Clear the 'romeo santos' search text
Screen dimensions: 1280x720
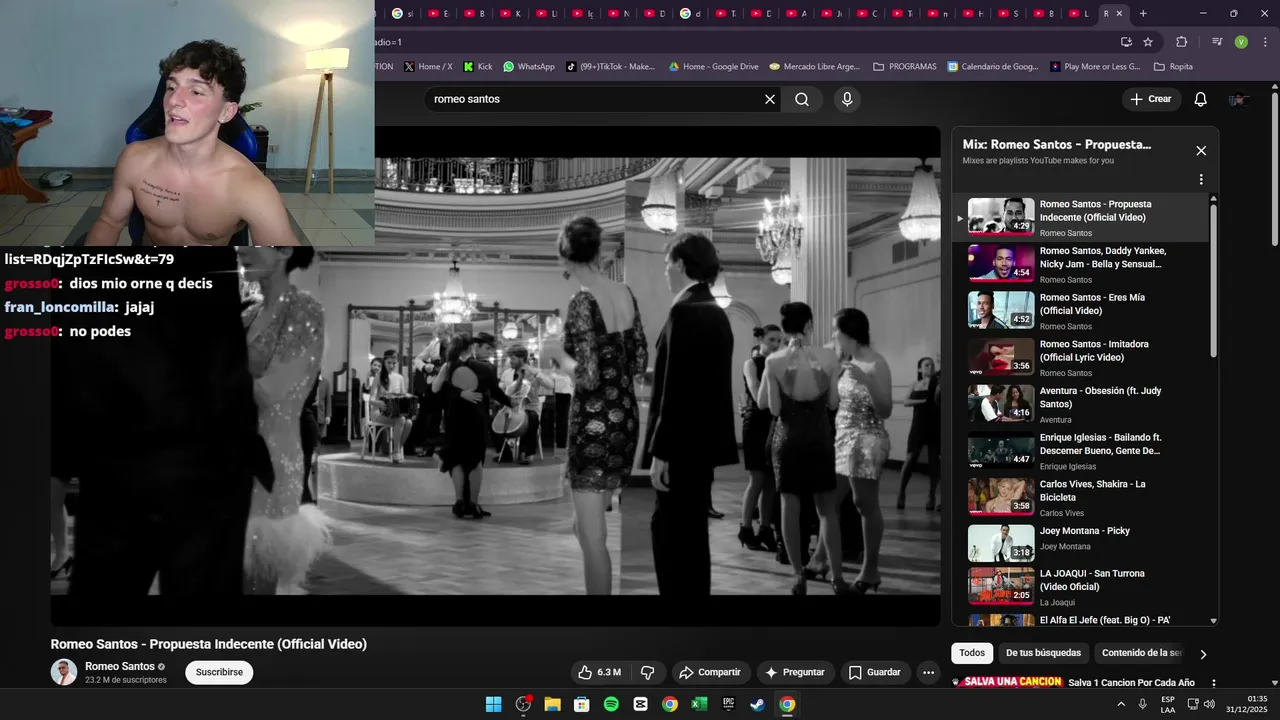770,99
